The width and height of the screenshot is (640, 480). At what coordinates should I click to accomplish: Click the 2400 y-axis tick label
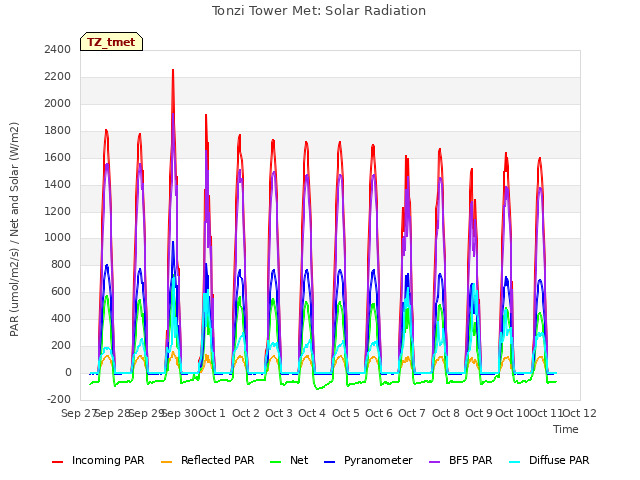(x=58, y=49)
